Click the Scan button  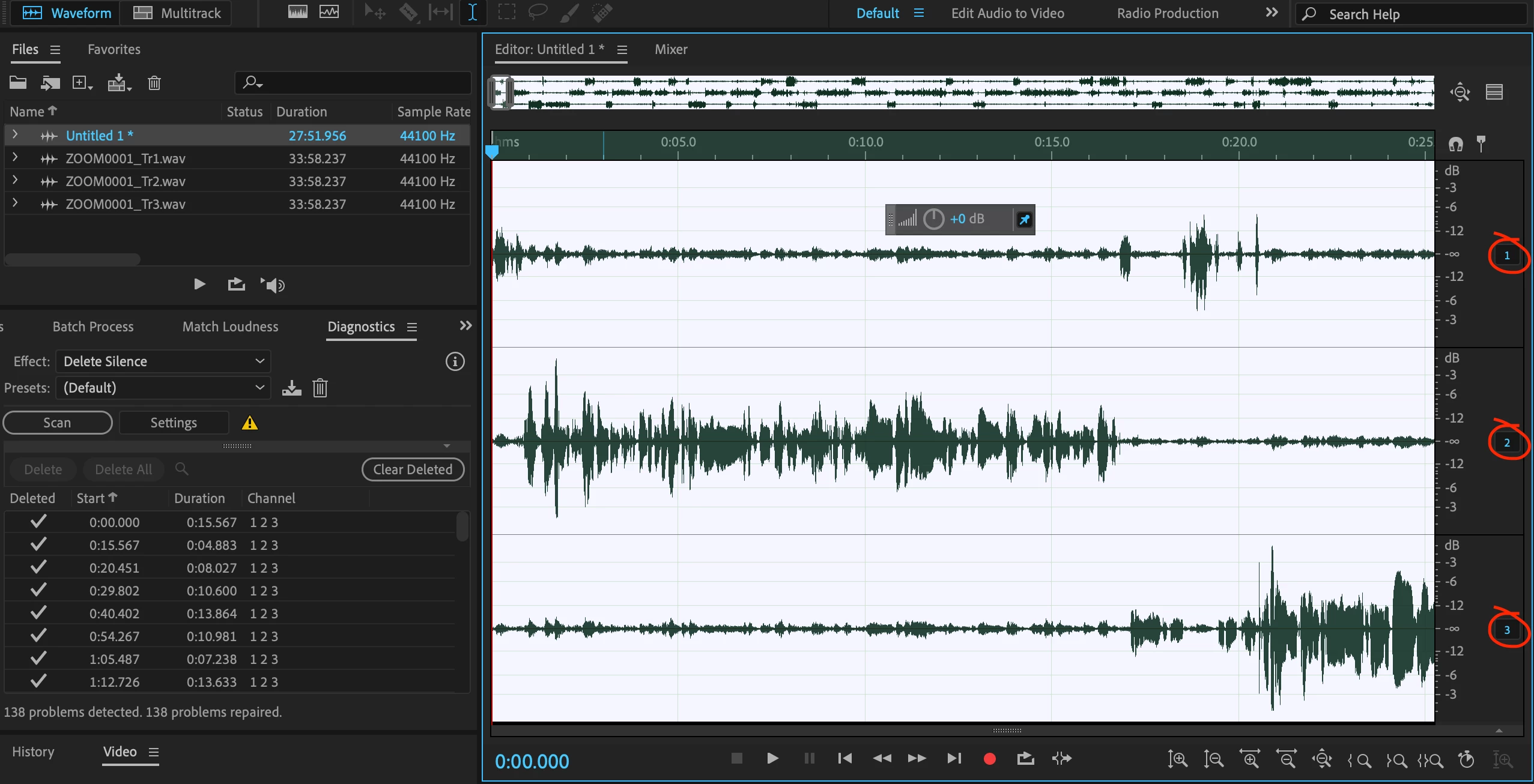pos(57,423)
